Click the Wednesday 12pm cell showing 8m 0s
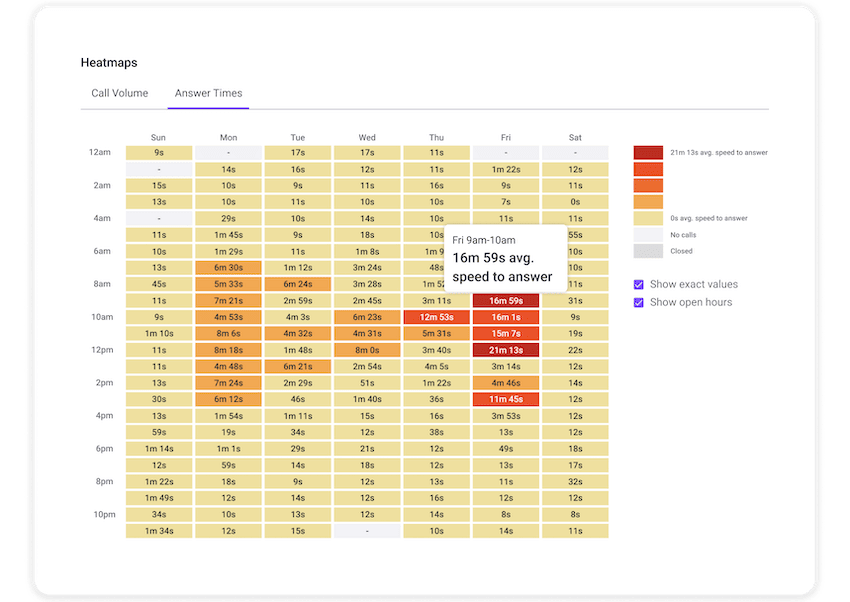The height and width of the screenshot is (602, 850). click(366, 349)
